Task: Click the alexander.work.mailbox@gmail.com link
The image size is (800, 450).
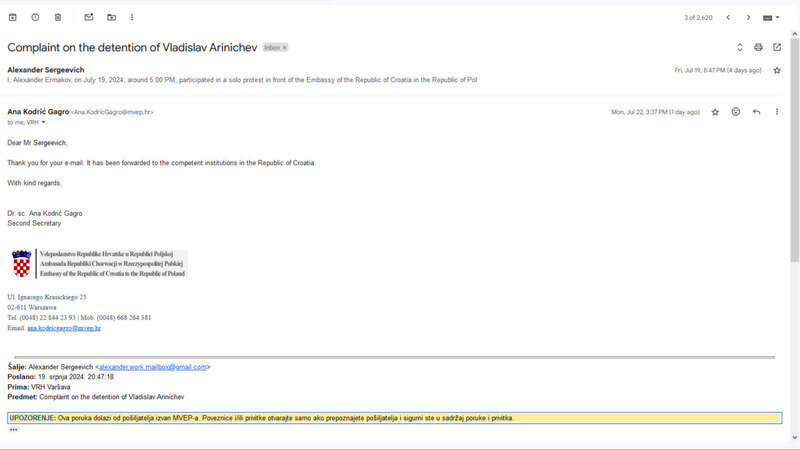Action: click(151, 367)
